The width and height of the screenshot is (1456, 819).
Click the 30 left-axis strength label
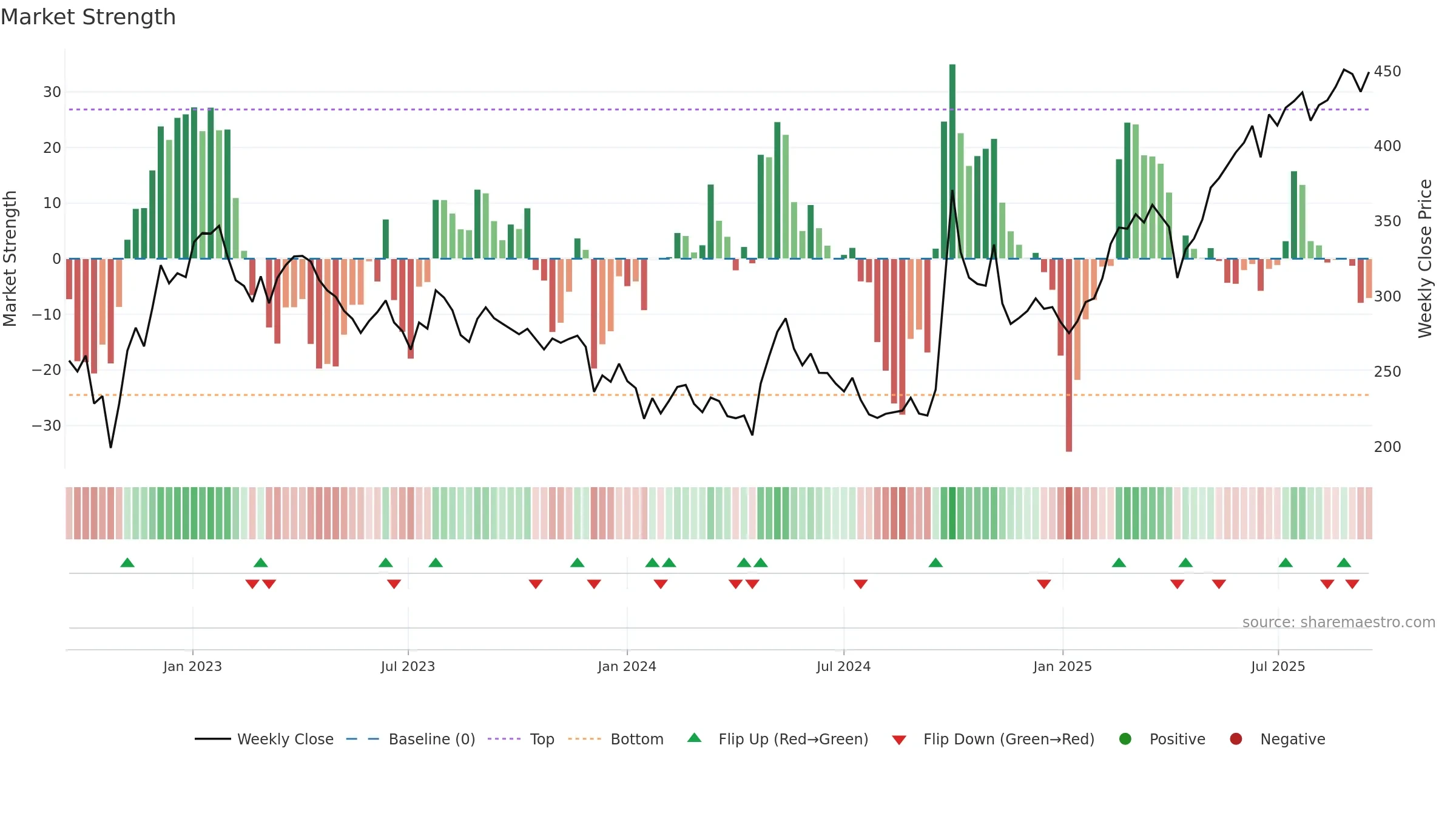click(52, 92)
